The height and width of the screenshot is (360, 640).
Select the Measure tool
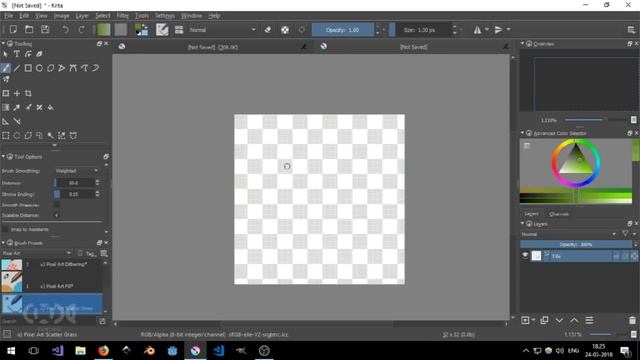coord(17,121)
